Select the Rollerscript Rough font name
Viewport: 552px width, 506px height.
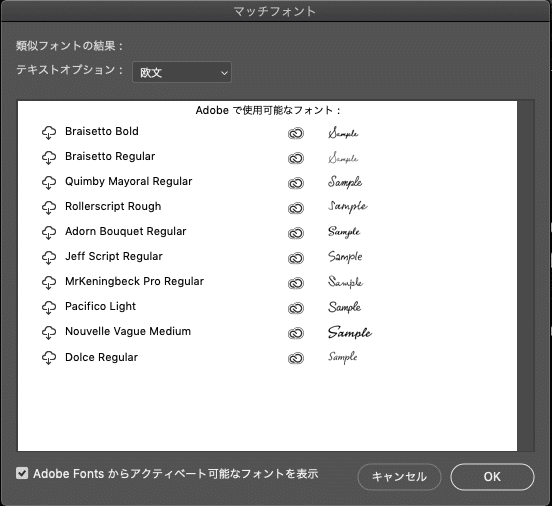[x=113, y=207]
